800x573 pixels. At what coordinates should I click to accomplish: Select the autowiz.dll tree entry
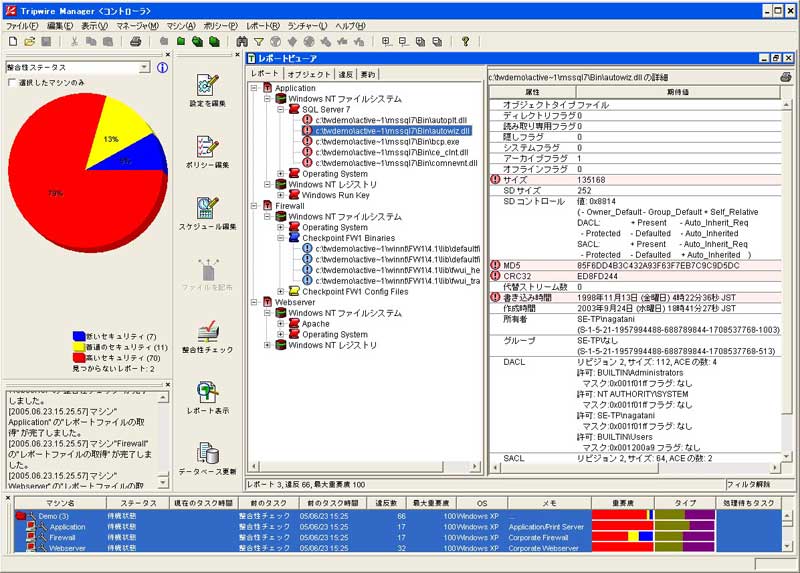point(392,131)
